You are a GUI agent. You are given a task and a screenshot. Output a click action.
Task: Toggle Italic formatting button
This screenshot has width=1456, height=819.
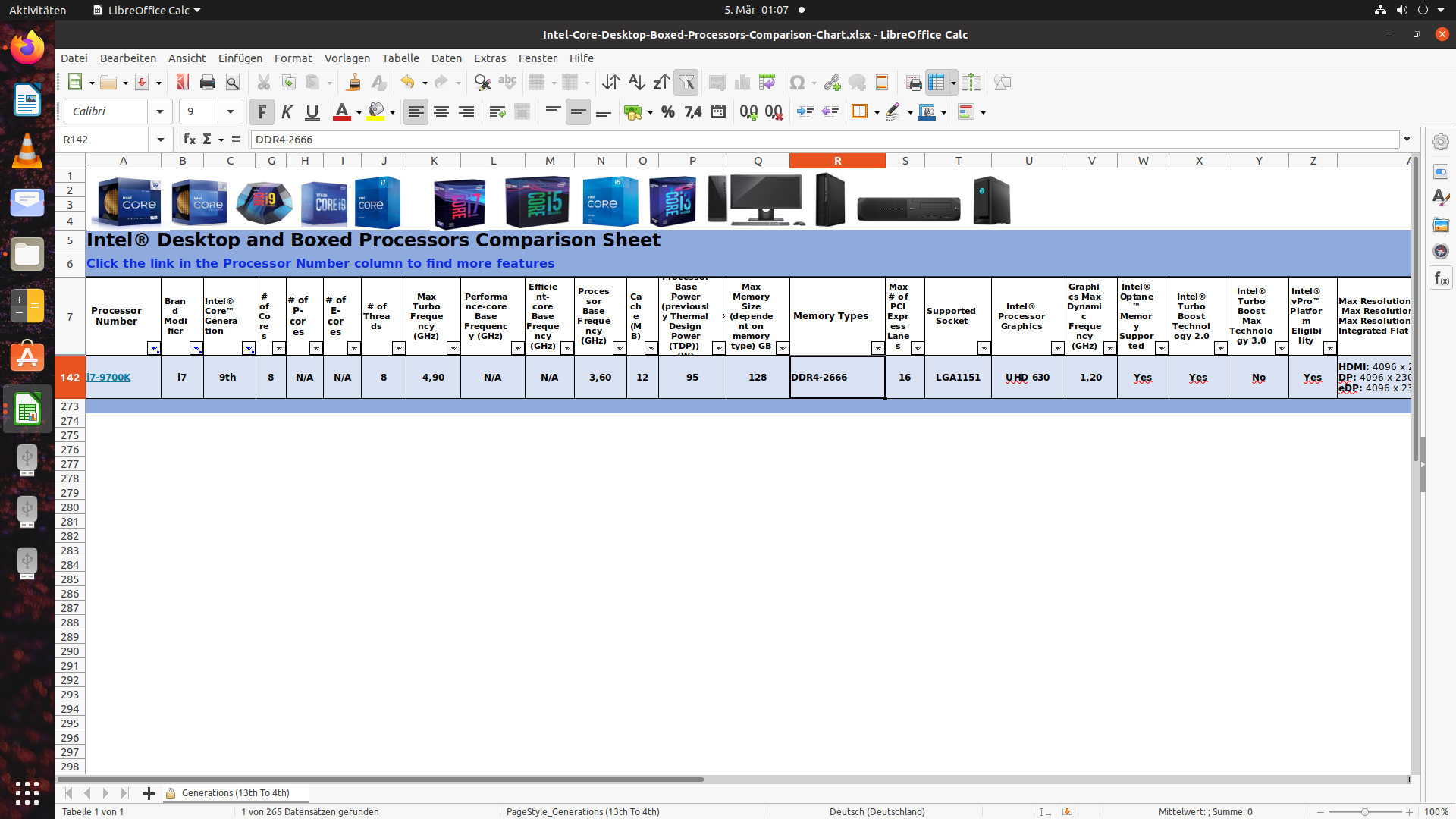click(287, 112)
